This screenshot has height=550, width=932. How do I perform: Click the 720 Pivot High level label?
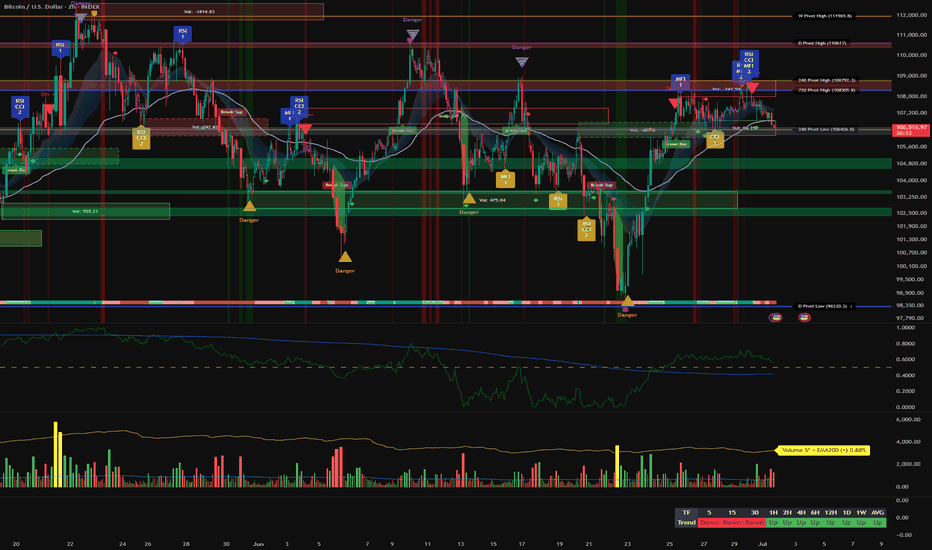[826, 90]
